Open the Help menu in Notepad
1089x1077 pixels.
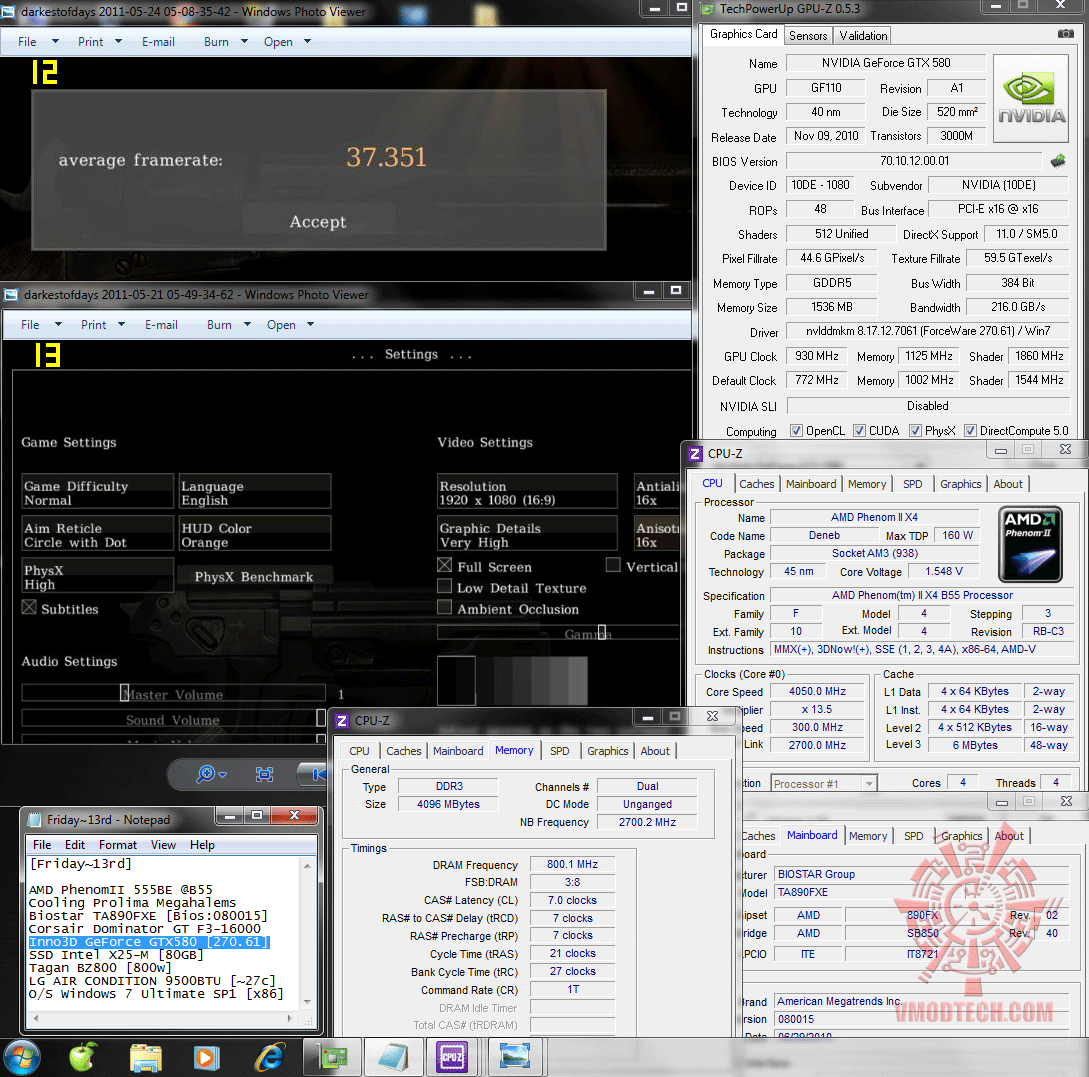click(x=202, y=844)
